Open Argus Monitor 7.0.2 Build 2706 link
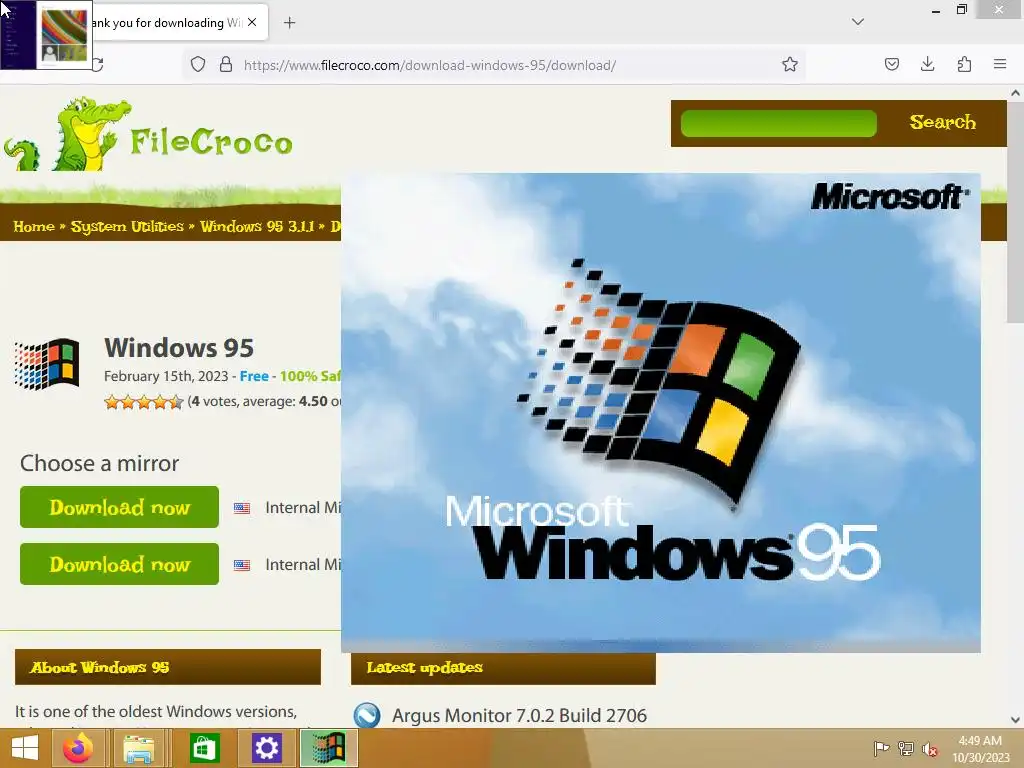 click(519, 716)
